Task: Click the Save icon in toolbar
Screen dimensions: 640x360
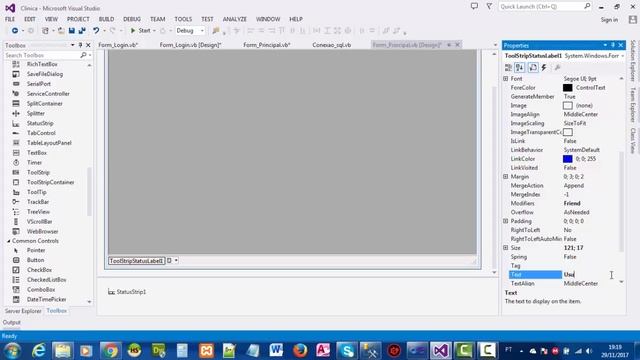Action: point(72,31)
